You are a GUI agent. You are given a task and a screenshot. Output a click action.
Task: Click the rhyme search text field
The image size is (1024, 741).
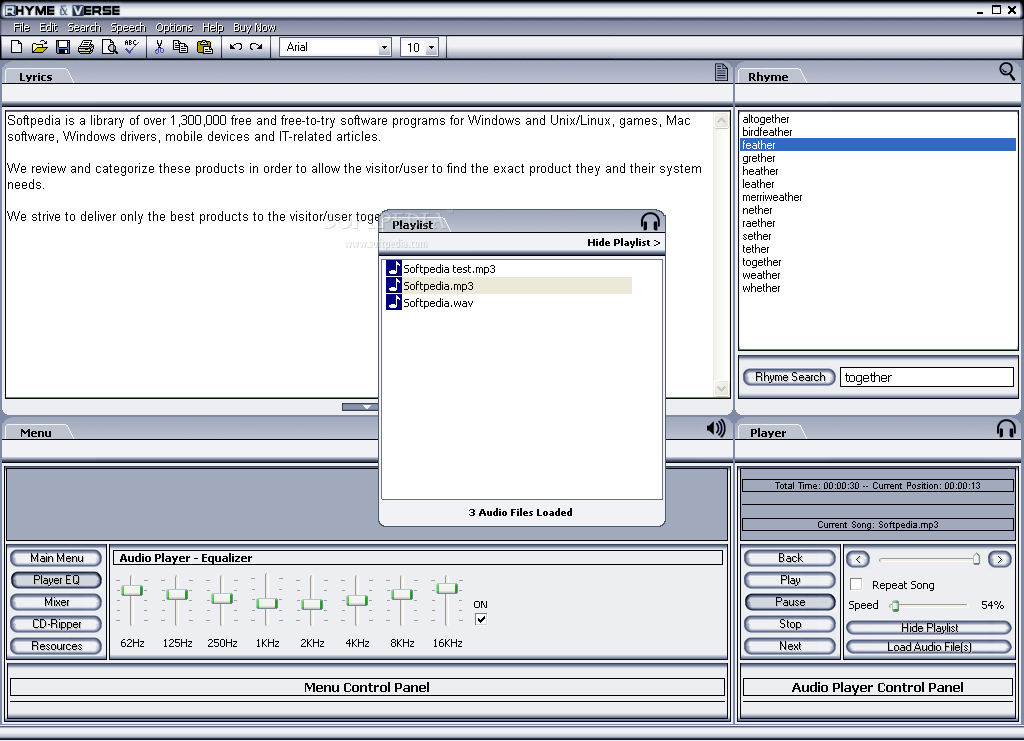[927, 377]
